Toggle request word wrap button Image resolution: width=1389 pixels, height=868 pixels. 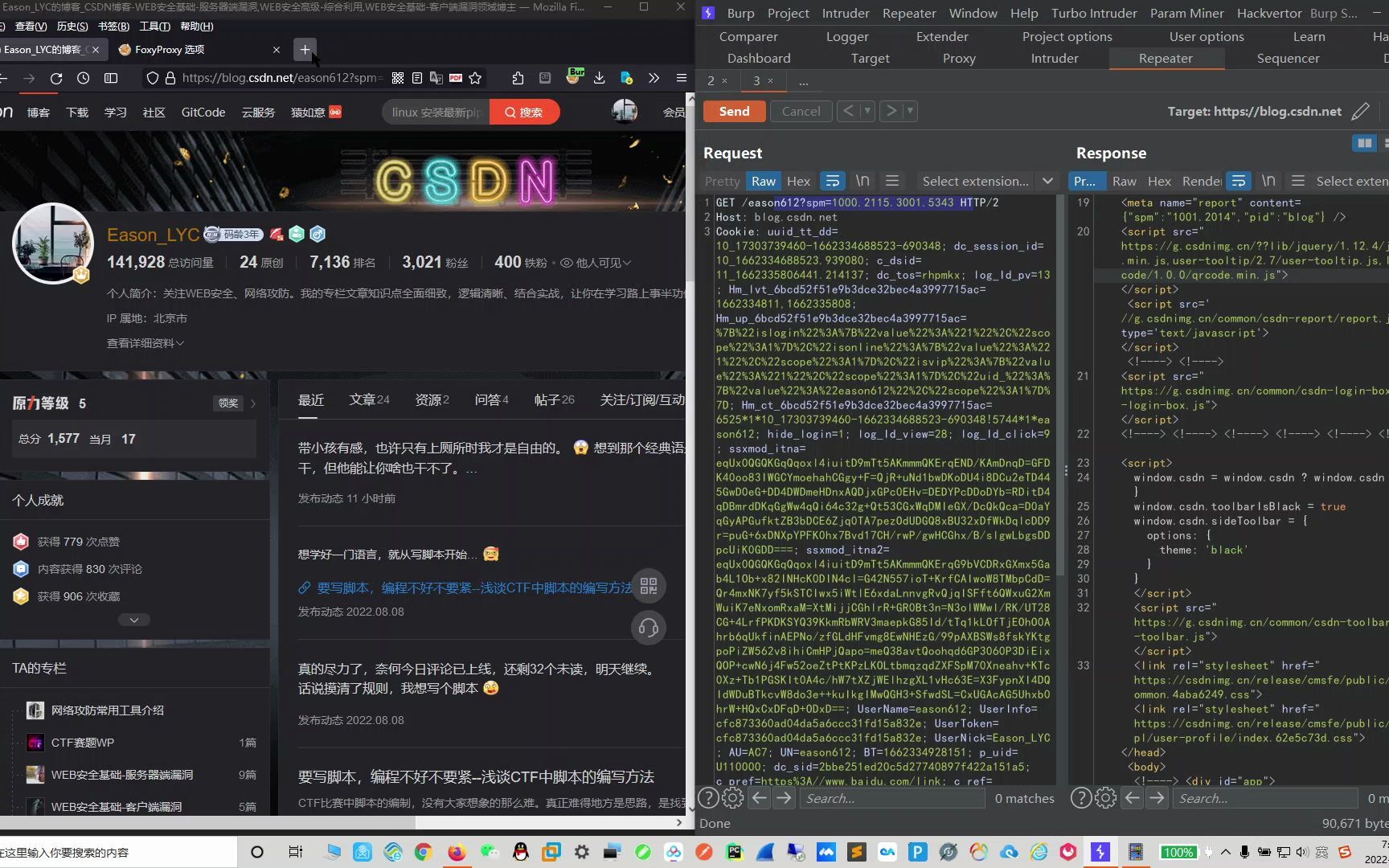[833, 181]
